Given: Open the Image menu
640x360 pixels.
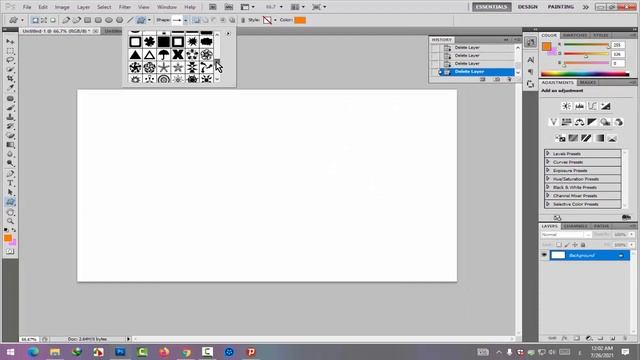Looking at the screenshot, I should click(x=62, y=7).
